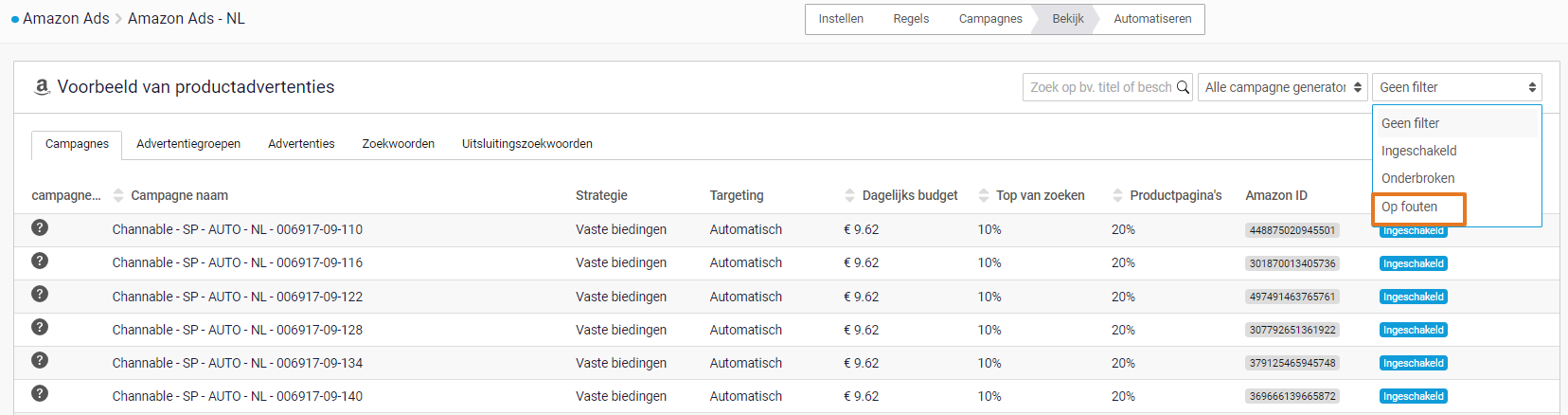Go to Regels step
Image resolution: width=1568 pixels, height=415 pixels.
[x=911, y=19]
